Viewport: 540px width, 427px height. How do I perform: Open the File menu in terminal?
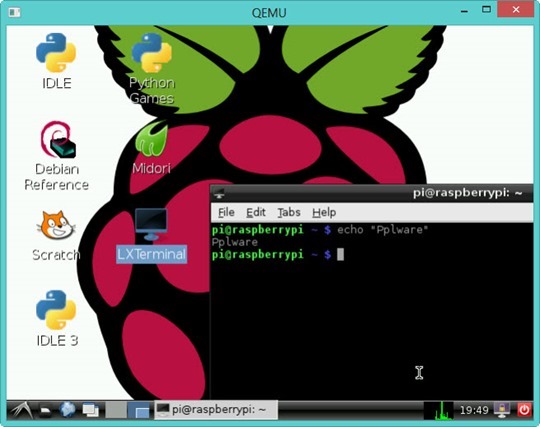coord(226,212)
